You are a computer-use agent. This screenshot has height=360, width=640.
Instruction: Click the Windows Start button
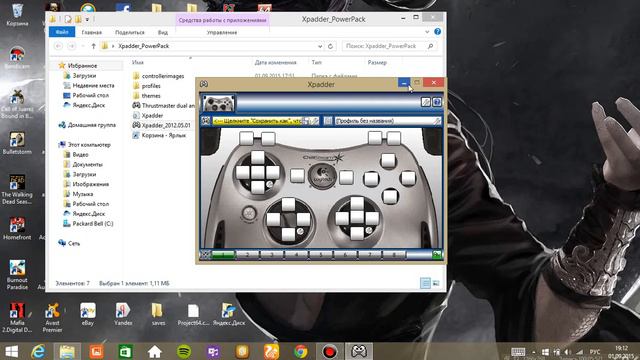pyautogui.click(x=11, y=351)
